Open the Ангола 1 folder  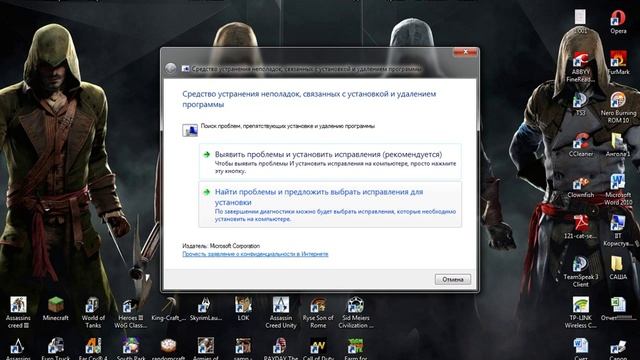(x=618, y=145)
